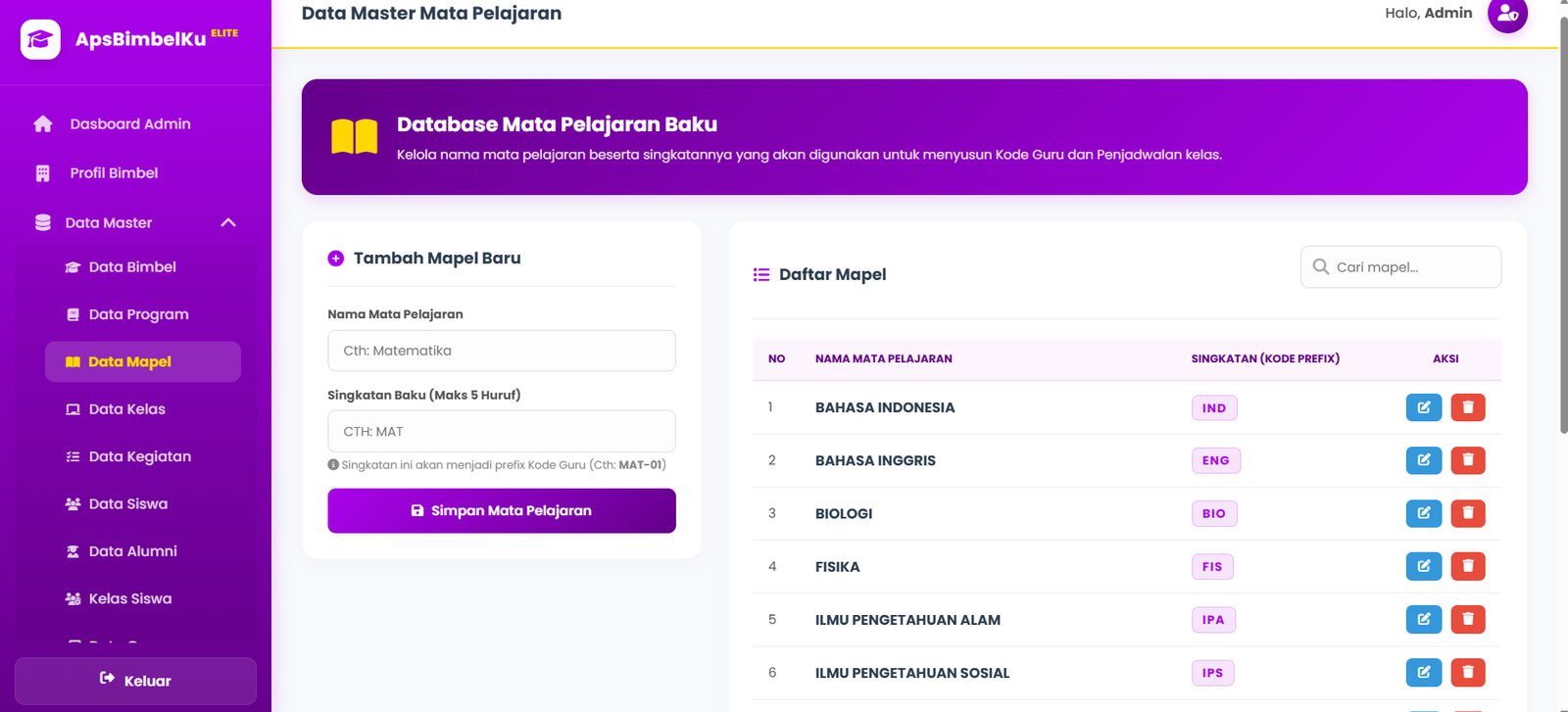Image resolution: width=1568 pixels, height=712 pixels.
Task: Delete the BAHASA INDONESIA row
Action: point(1468,407)
